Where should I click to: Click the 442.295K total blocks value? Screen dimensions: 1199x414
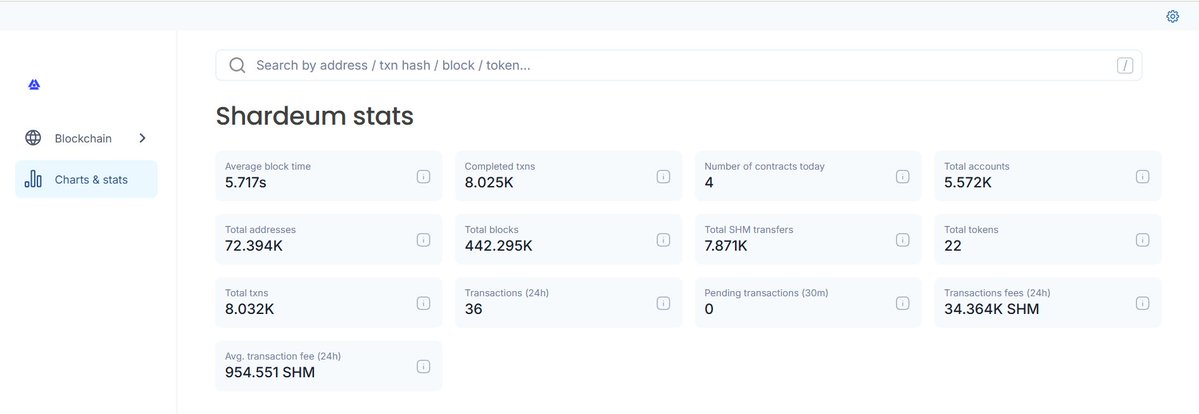point(499,246)
